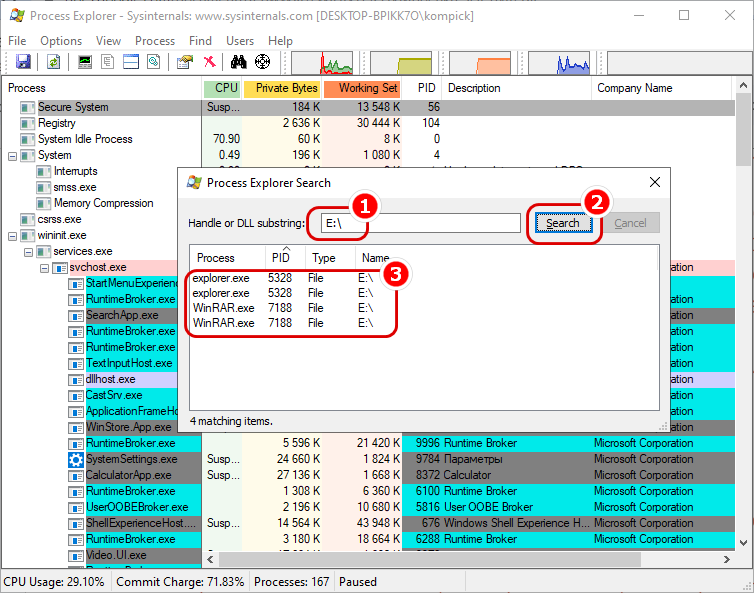This screenshot has width=754, height=593.
Task: Select dllhost.exe process
Action: 110,379
